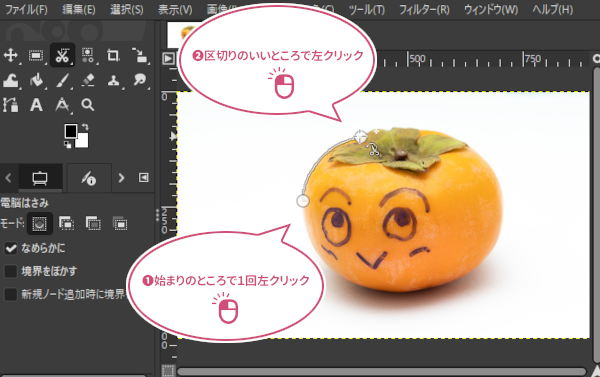The height and width of the screenshot is (377, 600).
Task: Open the 表示(V) menu
Action: [x=175, y=9]
